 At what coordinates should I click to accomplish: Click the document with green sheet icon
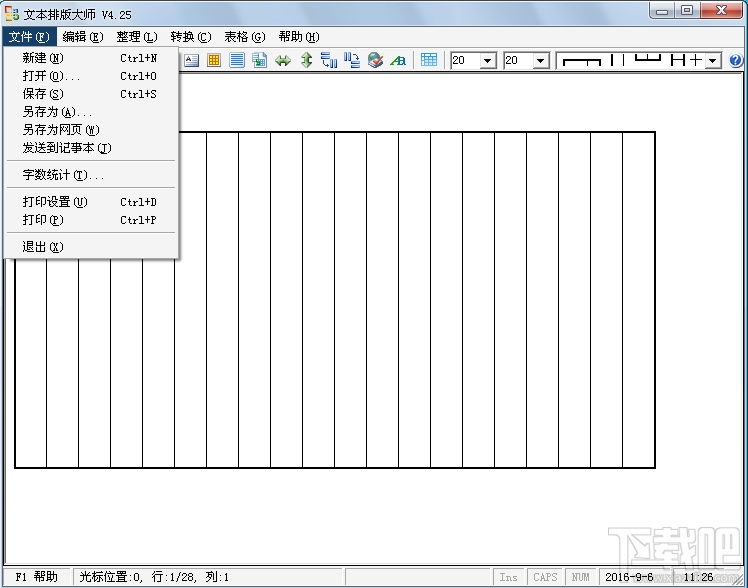point(260,61)
